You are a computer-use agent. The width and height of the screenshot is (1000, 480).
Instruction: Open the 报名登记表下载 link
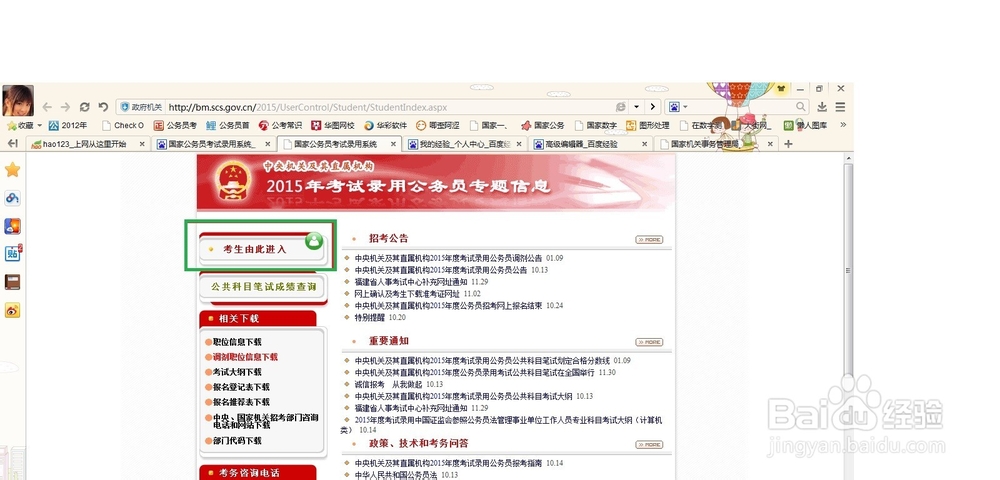pyautogui.click(x=241, y=388)
